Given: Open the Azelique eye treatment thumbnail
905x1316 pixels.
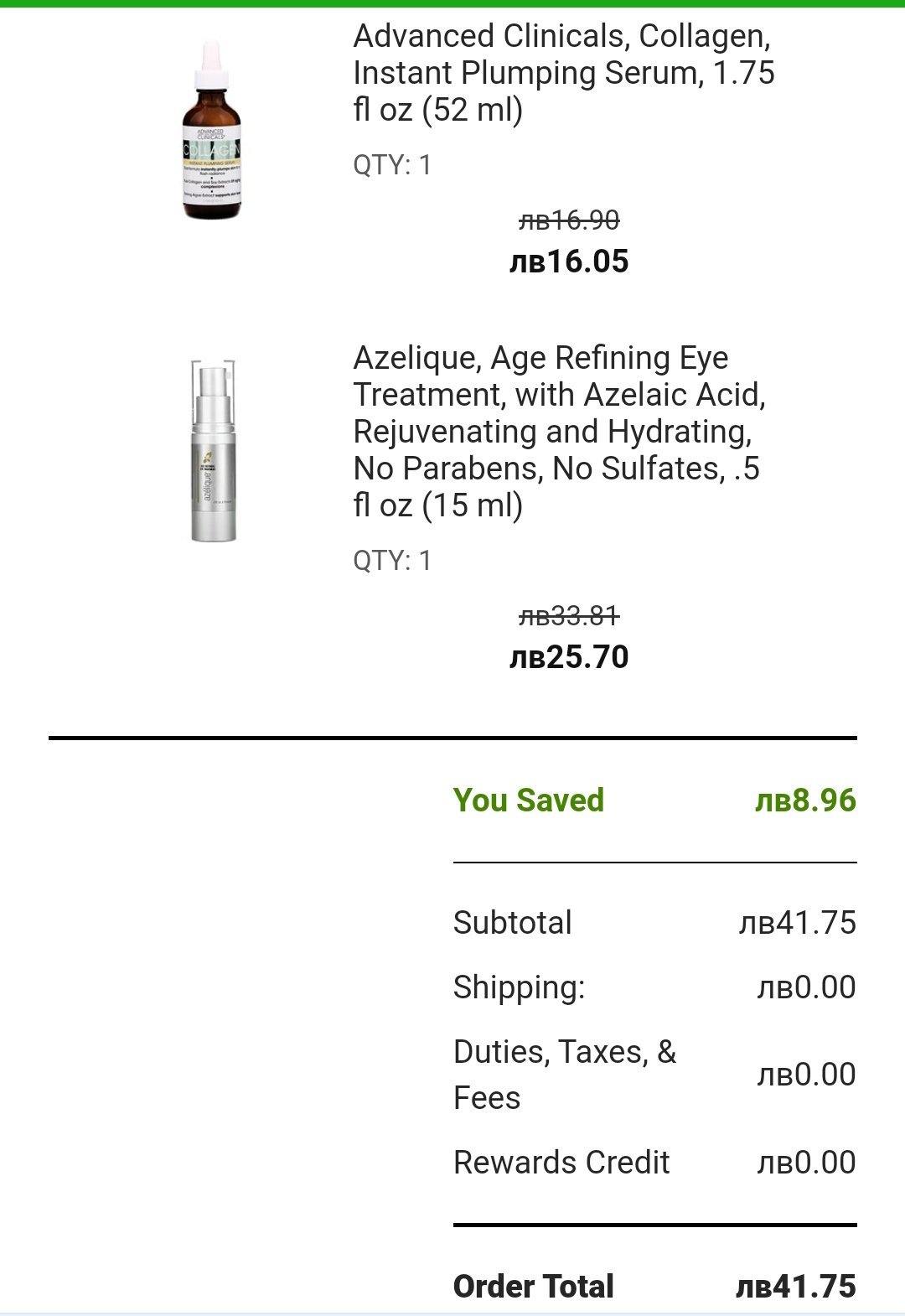Looking at the screenshot, I should tap(212, 450).
